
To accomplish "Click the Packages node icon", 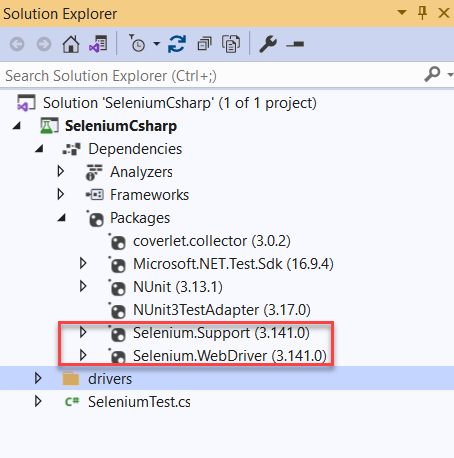I will coord(95,219).
